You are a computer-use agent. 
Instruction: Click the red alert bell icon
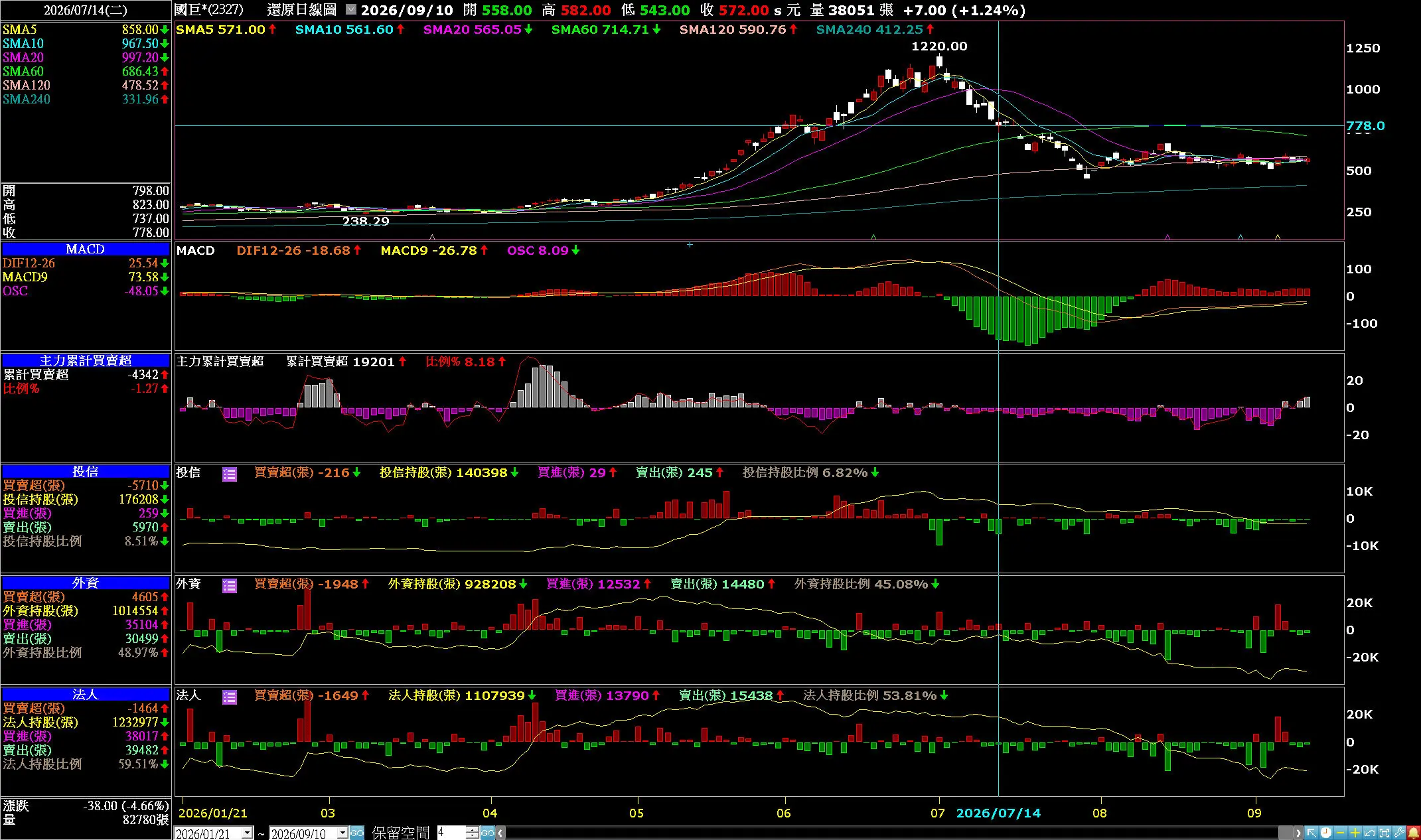click(x=1414, y=832)
